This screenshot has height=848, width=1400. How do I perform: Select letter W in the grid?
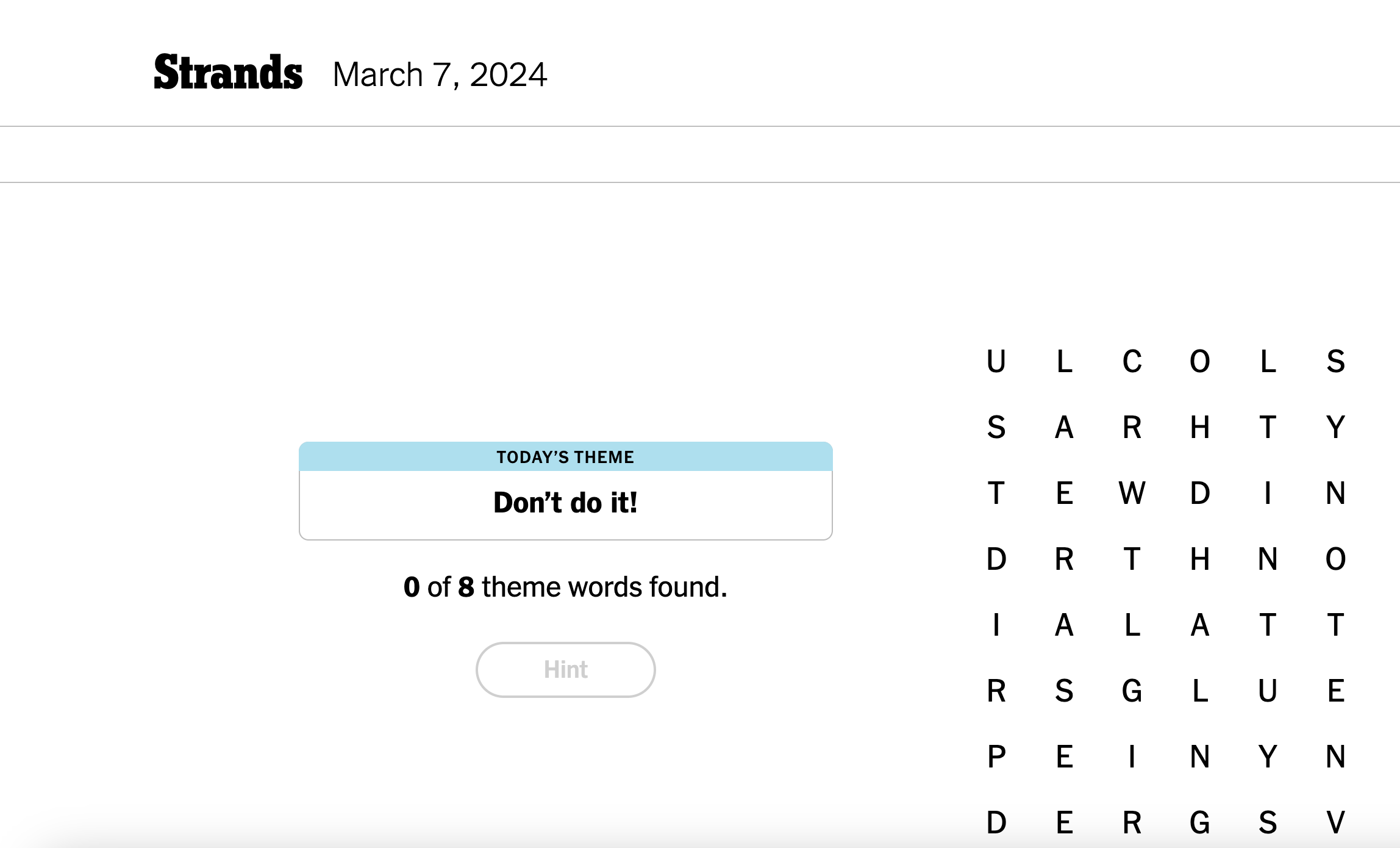click(x=1132, y=493)
